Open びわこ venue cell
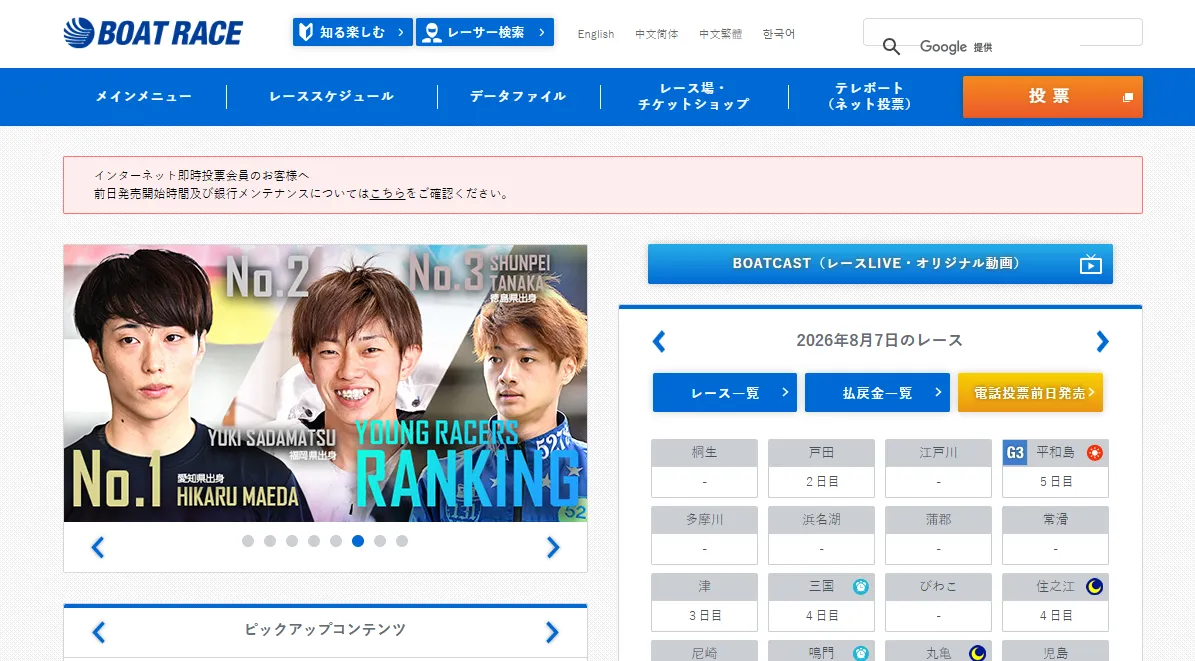1195x661 pixels. click(x=938, y=602)
